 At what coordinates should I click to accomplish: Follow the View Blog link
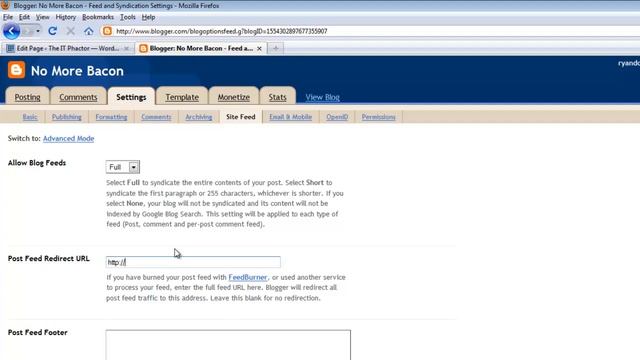pos(322,97)
